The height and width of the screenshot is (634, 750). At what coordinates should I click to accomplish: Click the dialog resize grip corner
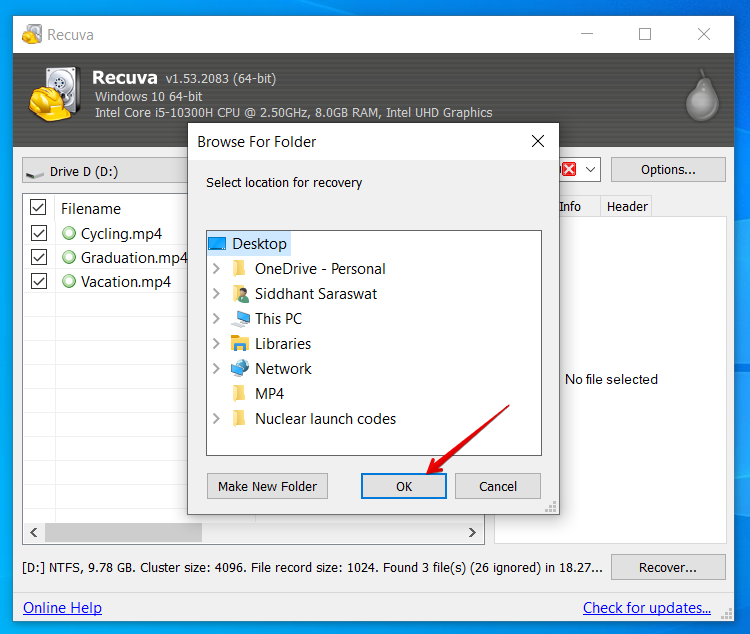551,507
